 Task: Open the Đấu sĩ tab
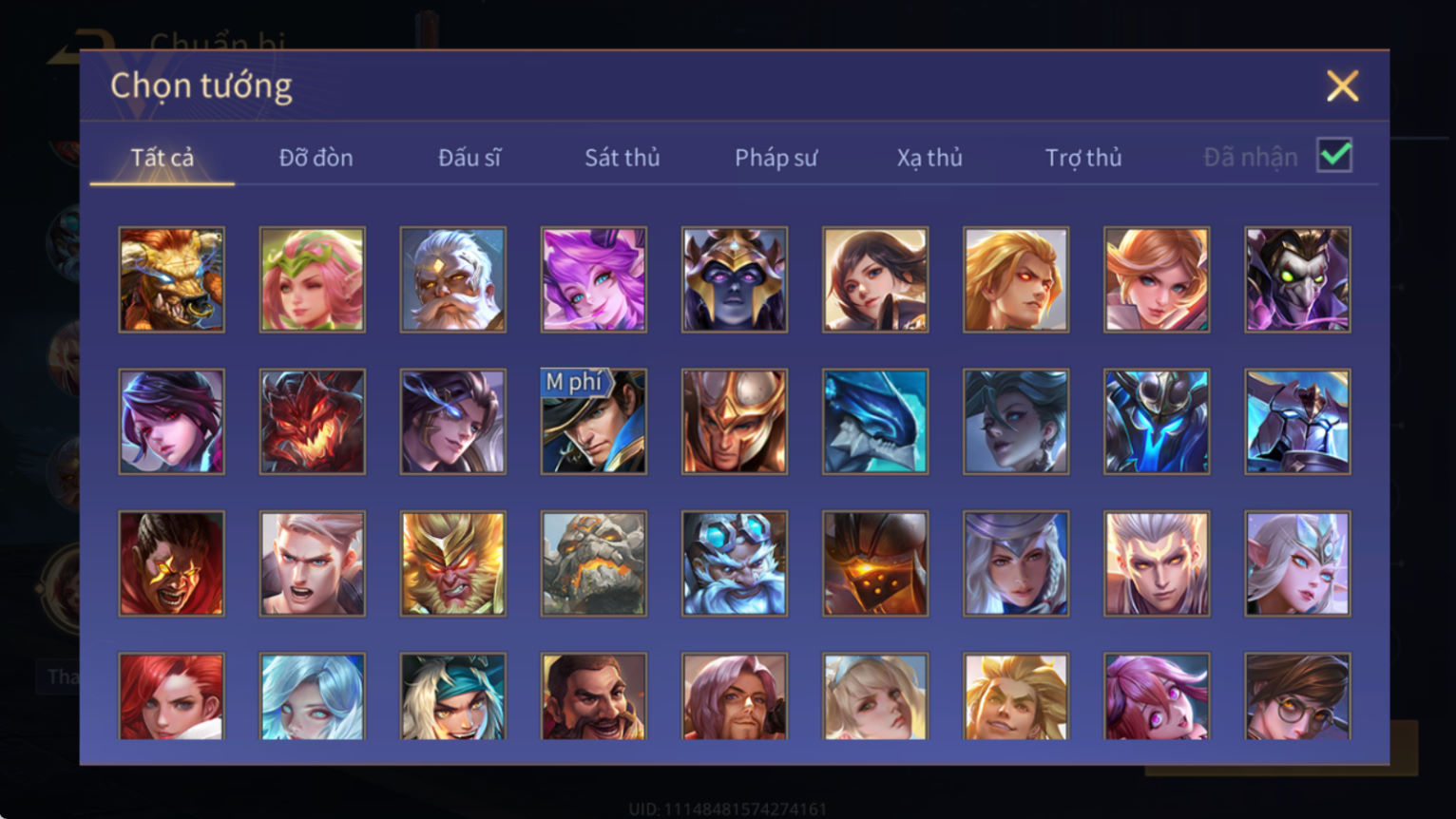469,158
